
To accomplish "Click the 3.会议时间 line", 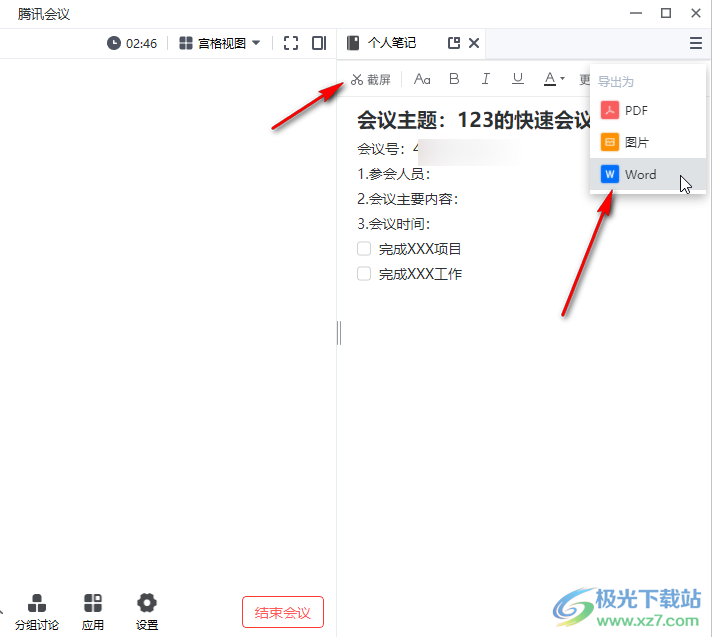I will point(393,224).
